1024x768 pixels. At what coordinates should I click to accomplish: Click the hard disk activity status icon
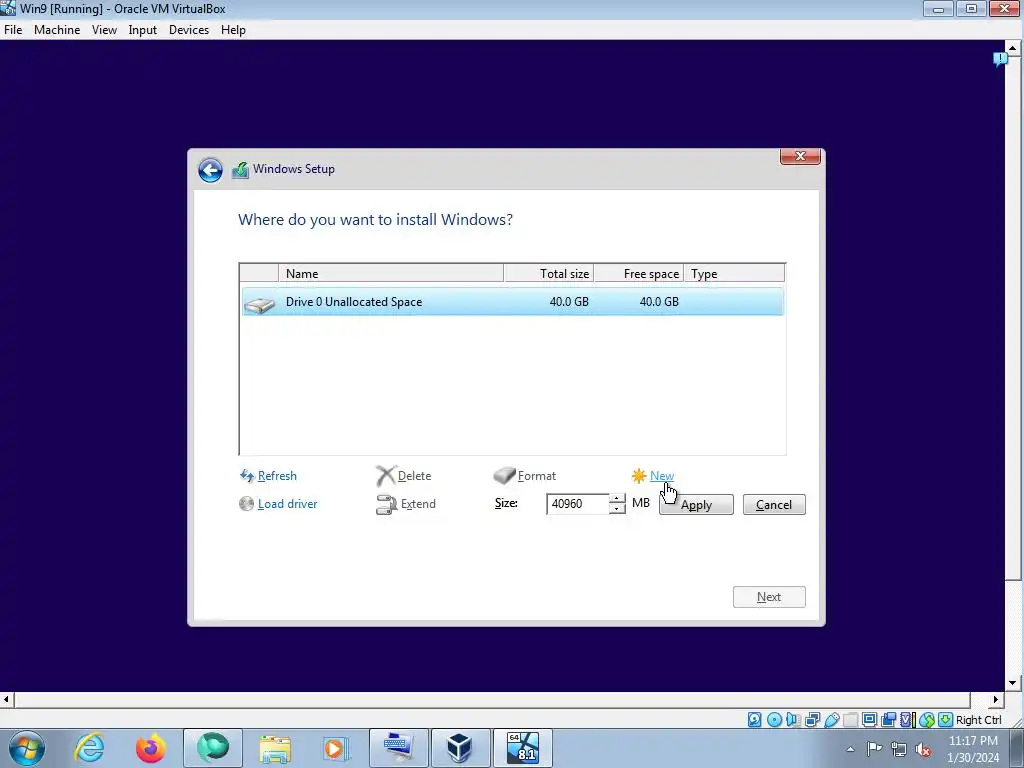point(754,720)
